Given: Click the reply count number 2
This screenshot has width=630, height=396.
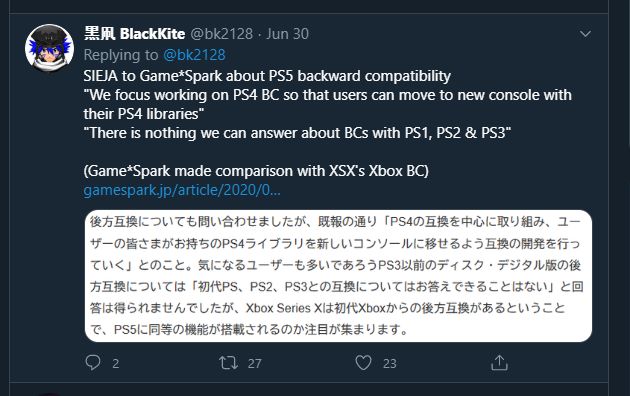Looking at the screenshot, I should pyautogui.click(x=116, y=363).
